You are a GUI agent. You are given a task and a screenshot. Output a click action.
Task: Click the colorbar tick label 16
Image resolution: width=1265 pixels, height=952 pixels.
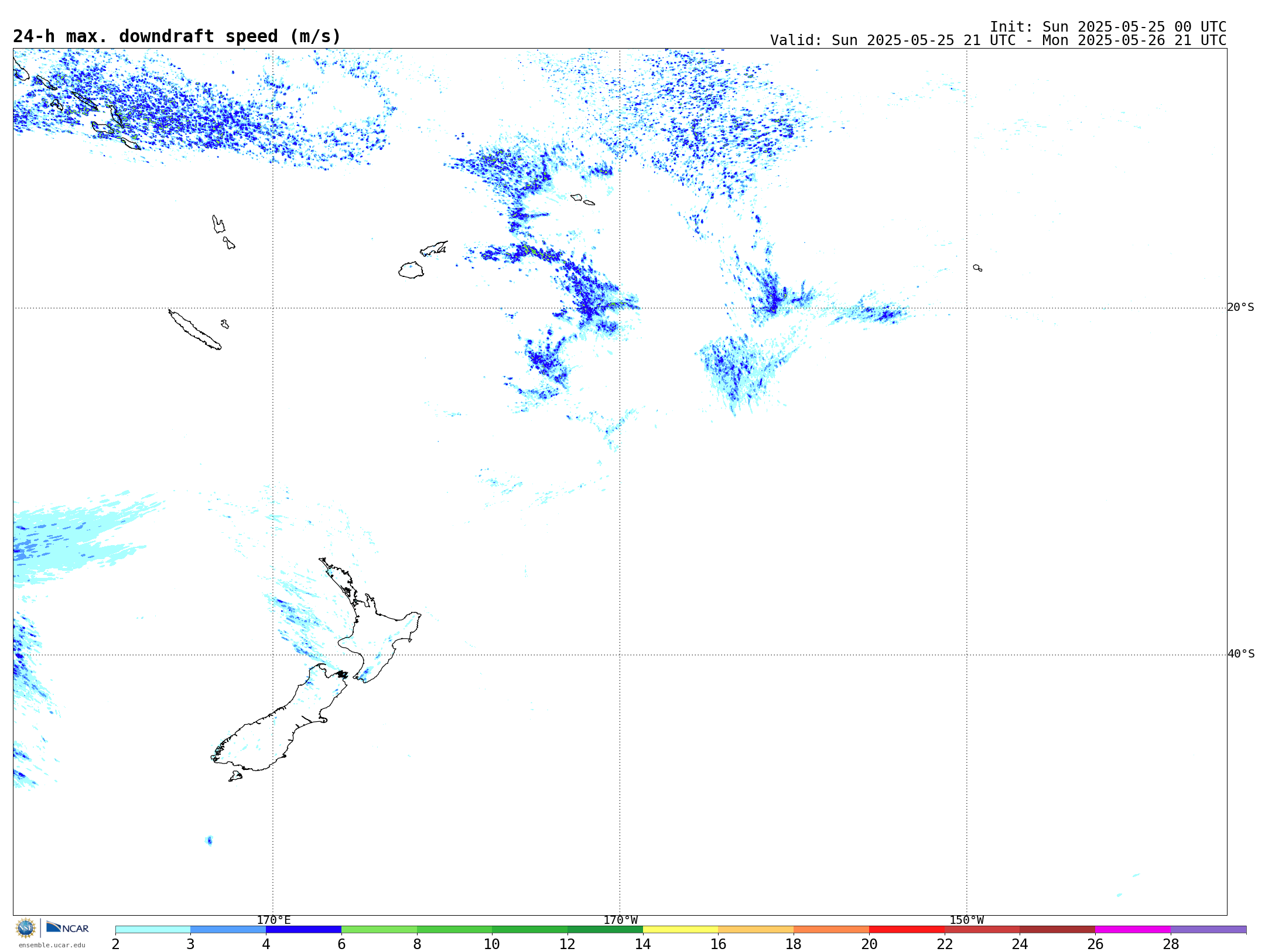pos(719,944)
